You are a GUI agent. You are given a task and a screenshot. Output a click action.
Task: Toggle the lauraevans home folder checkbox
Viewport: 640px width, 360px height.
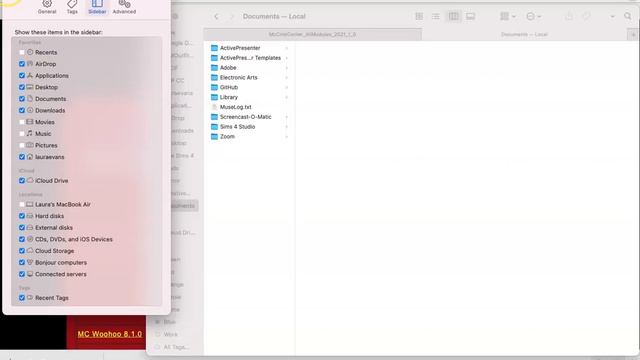pos(22,157)
